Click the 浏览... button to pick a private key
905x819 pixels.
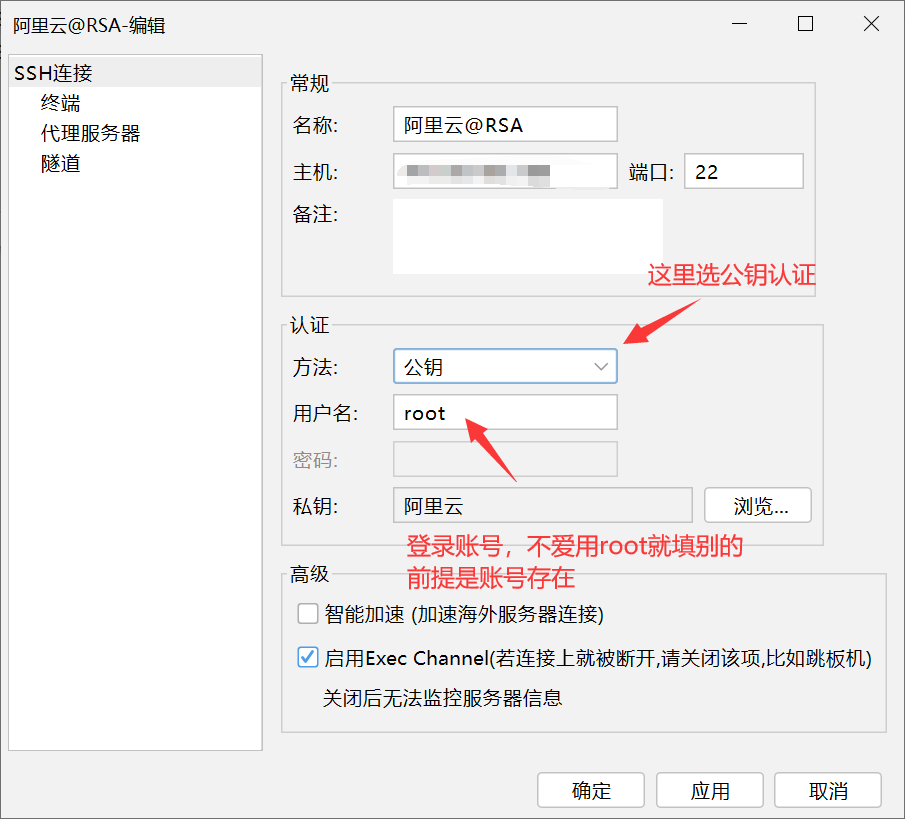(x=757, y=505)
